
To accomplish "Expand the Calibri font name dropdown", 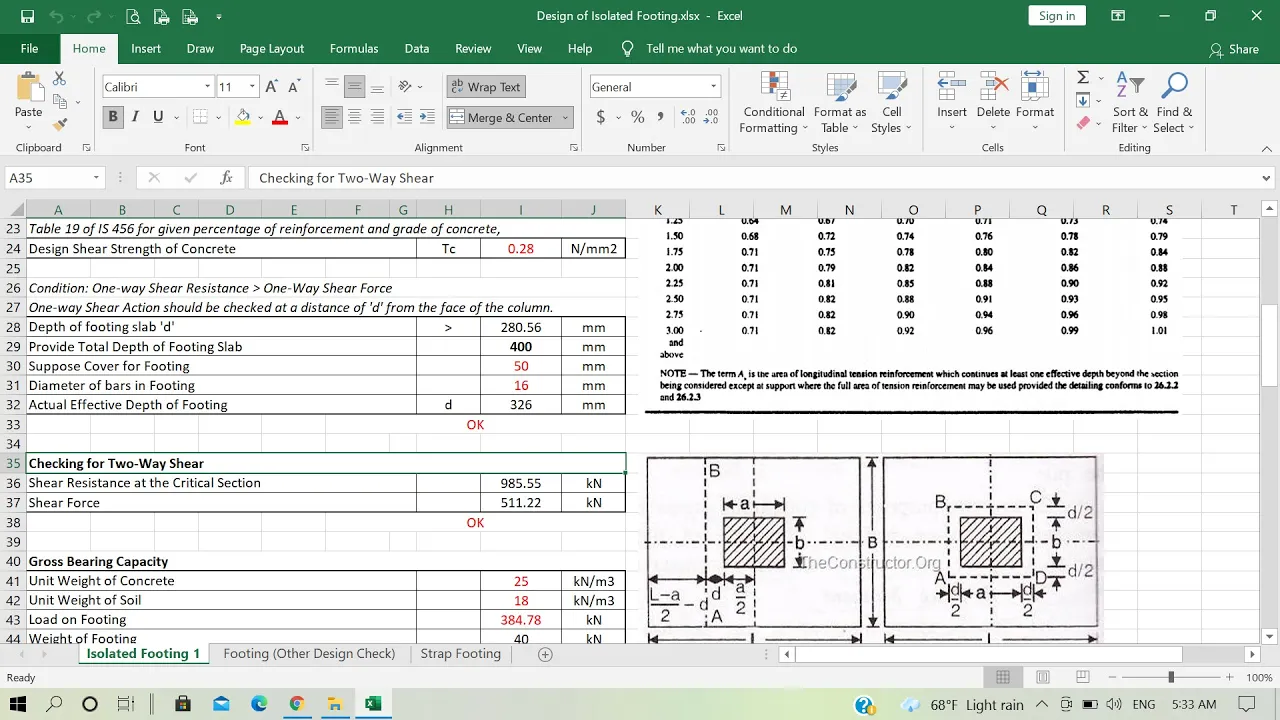I will 207,87.
